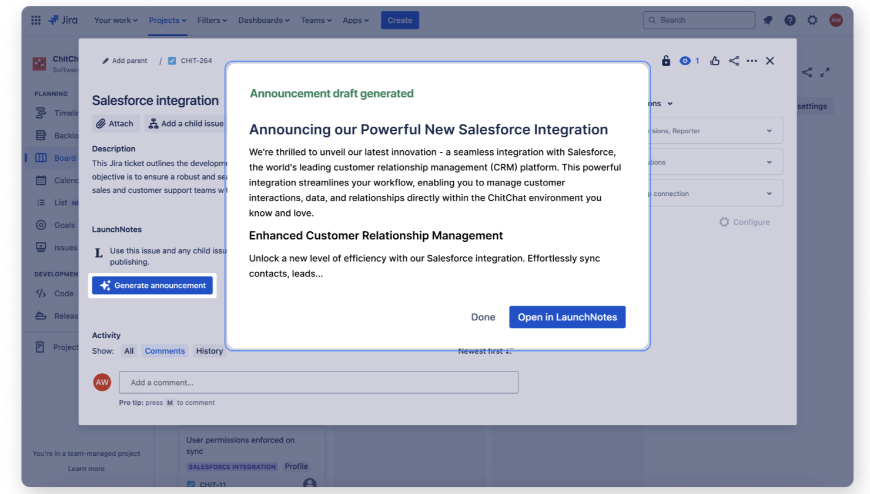Open the Jira app switcher grid
Image resolution: width=870 pixels, height=494 pixels.
click(x=36, y=20)
